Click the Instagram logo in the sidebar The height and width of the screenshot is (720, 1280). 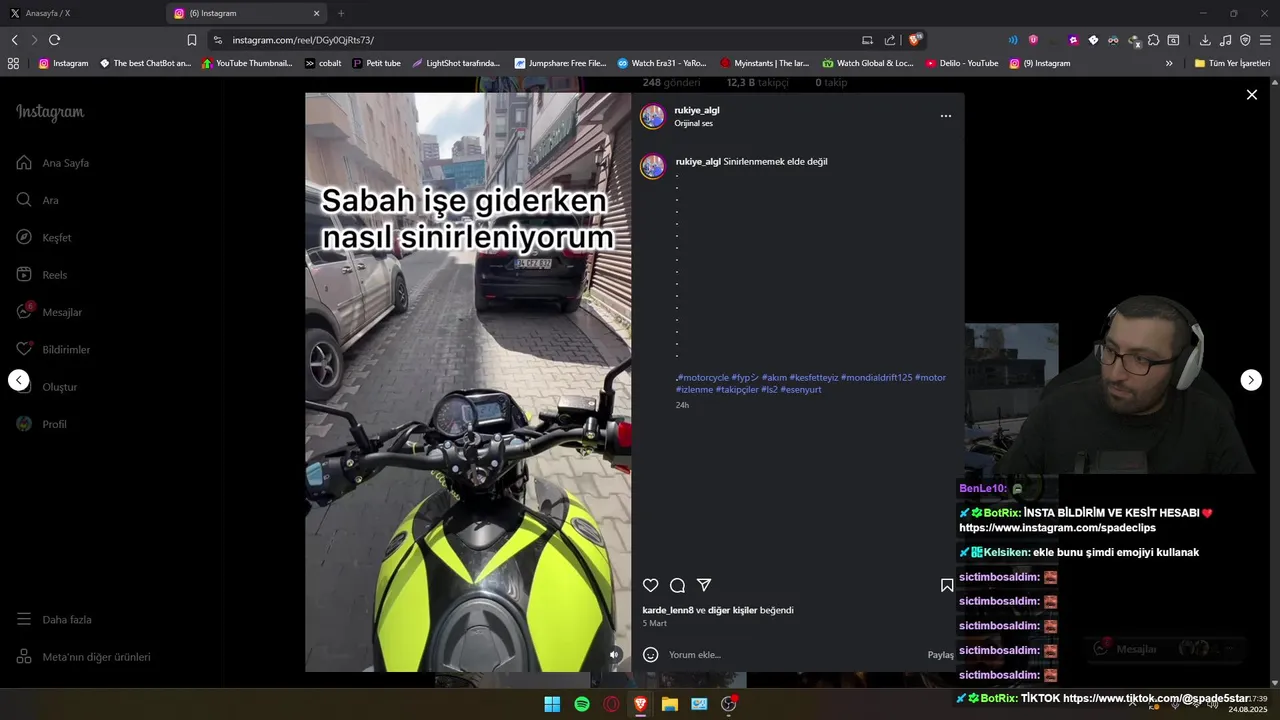pyautogui.click(x=50, y=113)
